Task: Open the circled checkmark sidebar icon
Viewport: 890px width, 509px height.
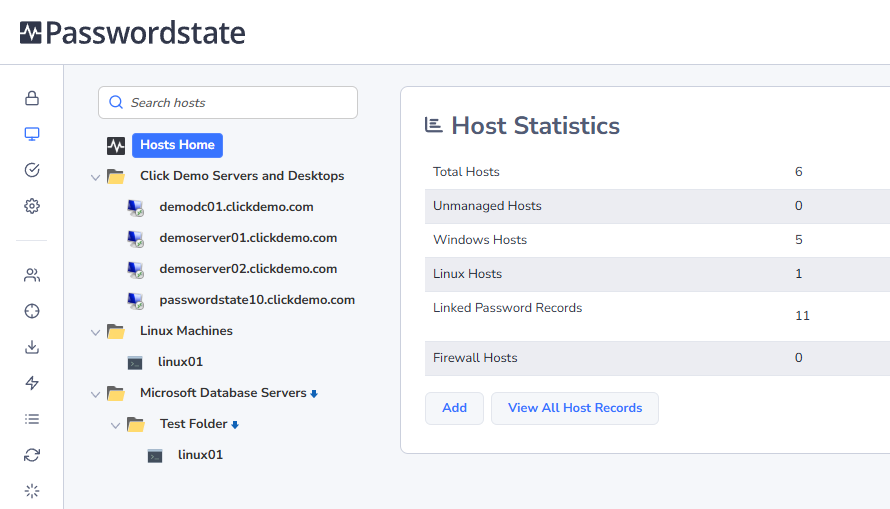Action: coord(32,170)
